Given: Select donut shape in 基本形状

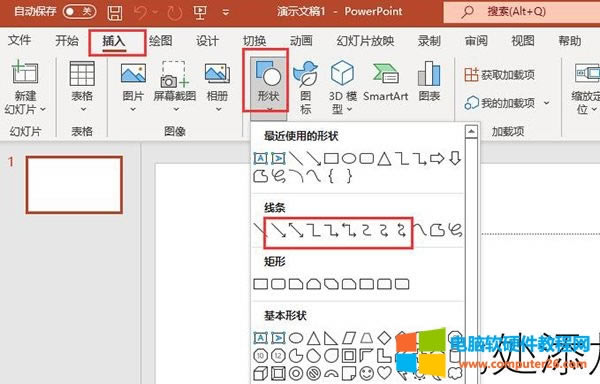Looking at the screenshot, I should pos(296,373).
